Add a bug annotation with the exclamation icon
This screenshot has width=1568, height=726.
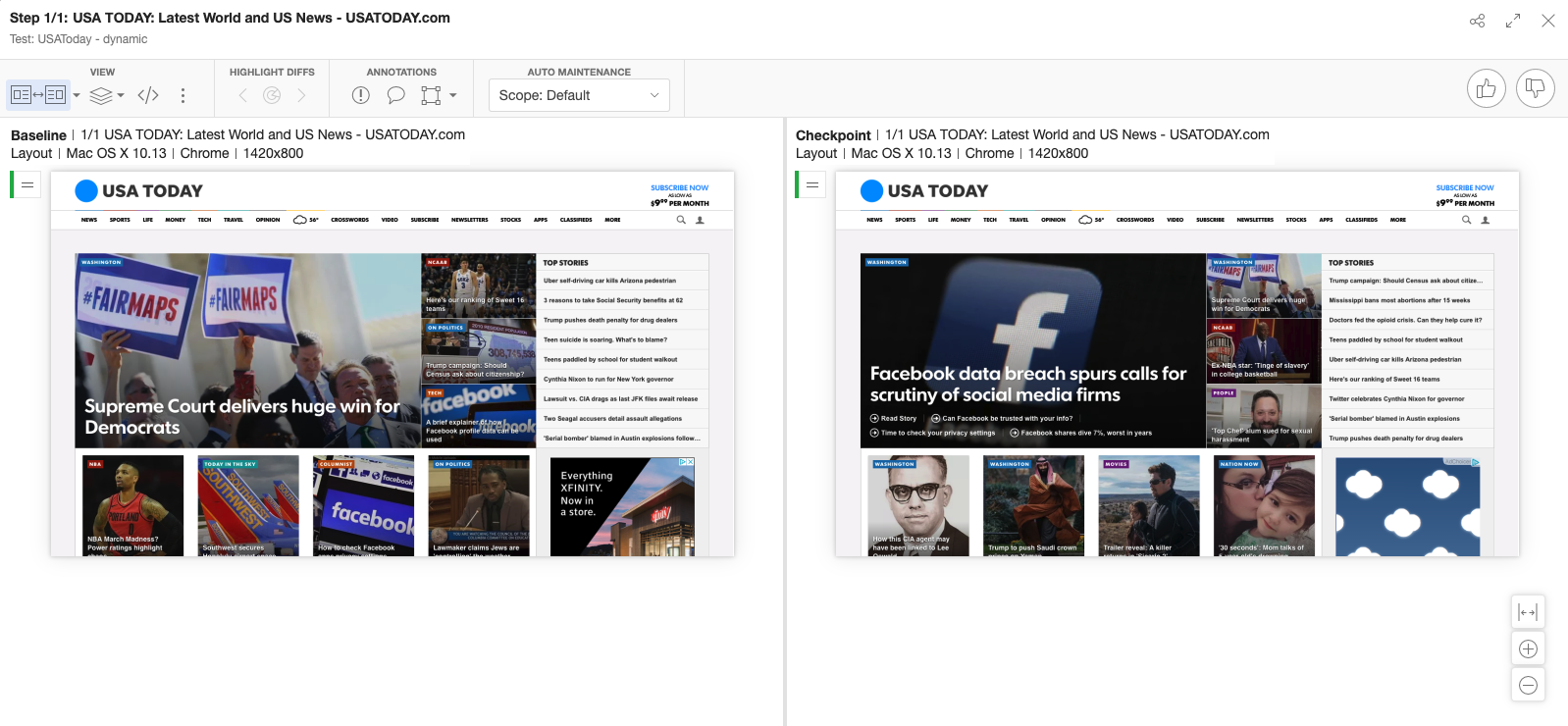361,95
